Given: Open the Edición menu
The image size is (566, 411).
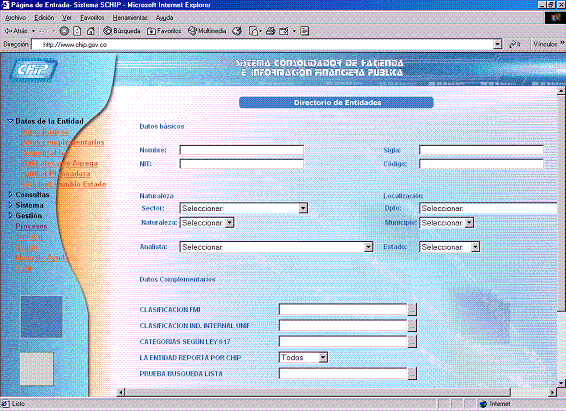Looking at the screenshot, I should click(x=44, y=18).
